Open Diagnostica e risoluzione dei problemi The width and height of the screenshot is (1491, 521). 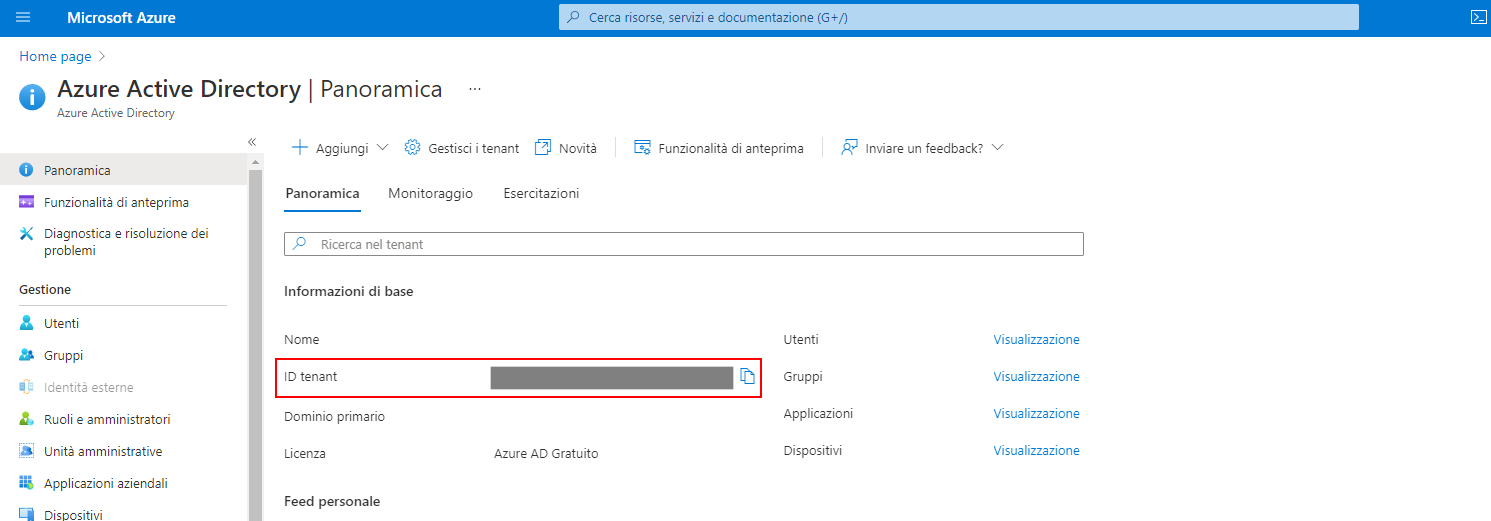pos(125,242)
